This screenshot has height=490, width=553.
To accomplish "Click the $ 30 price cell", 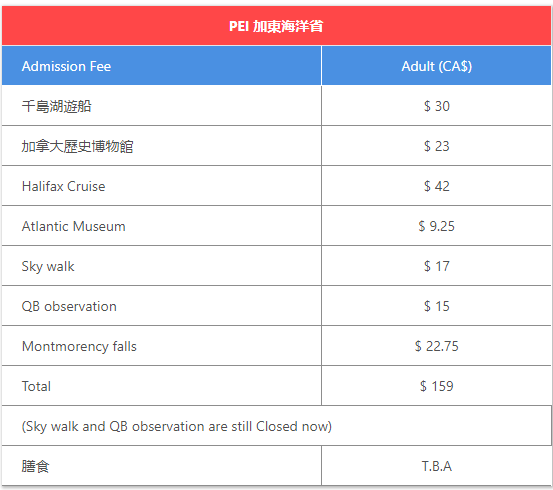I will 437,106.
